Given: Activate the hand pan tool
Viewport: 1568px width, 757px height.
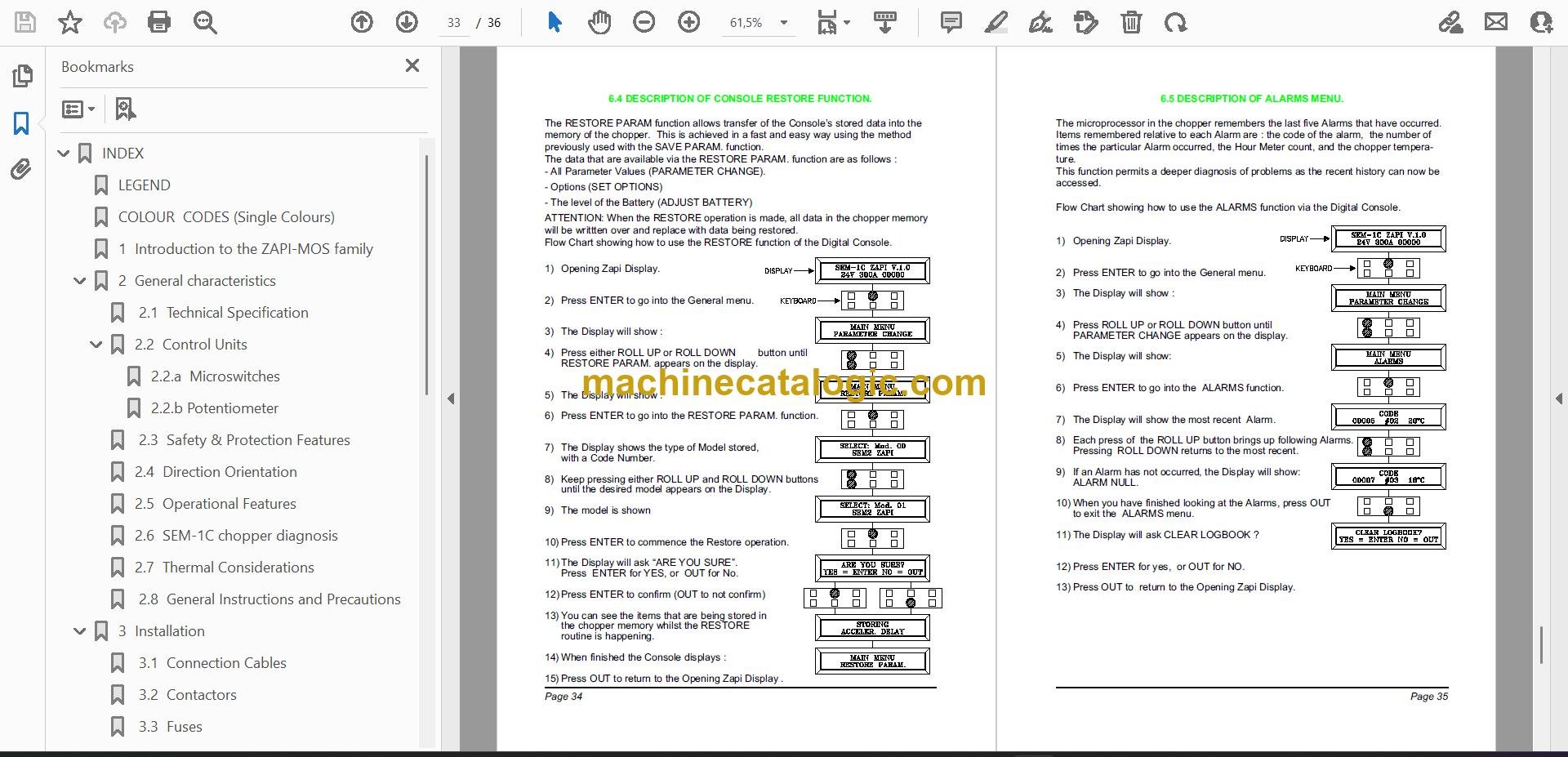Looking at the screenshot, I should (x=599, y=22).
